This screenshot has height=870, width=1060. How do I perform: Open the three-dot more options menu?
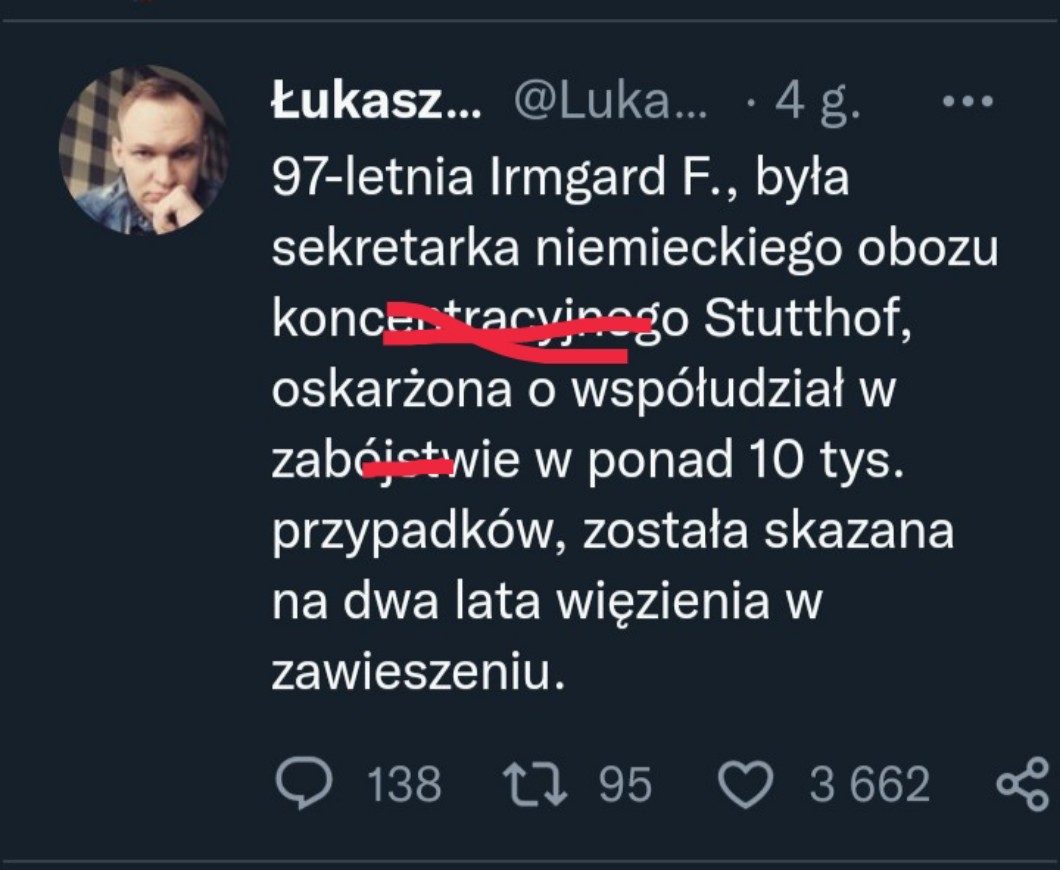[x=967, y=102]
